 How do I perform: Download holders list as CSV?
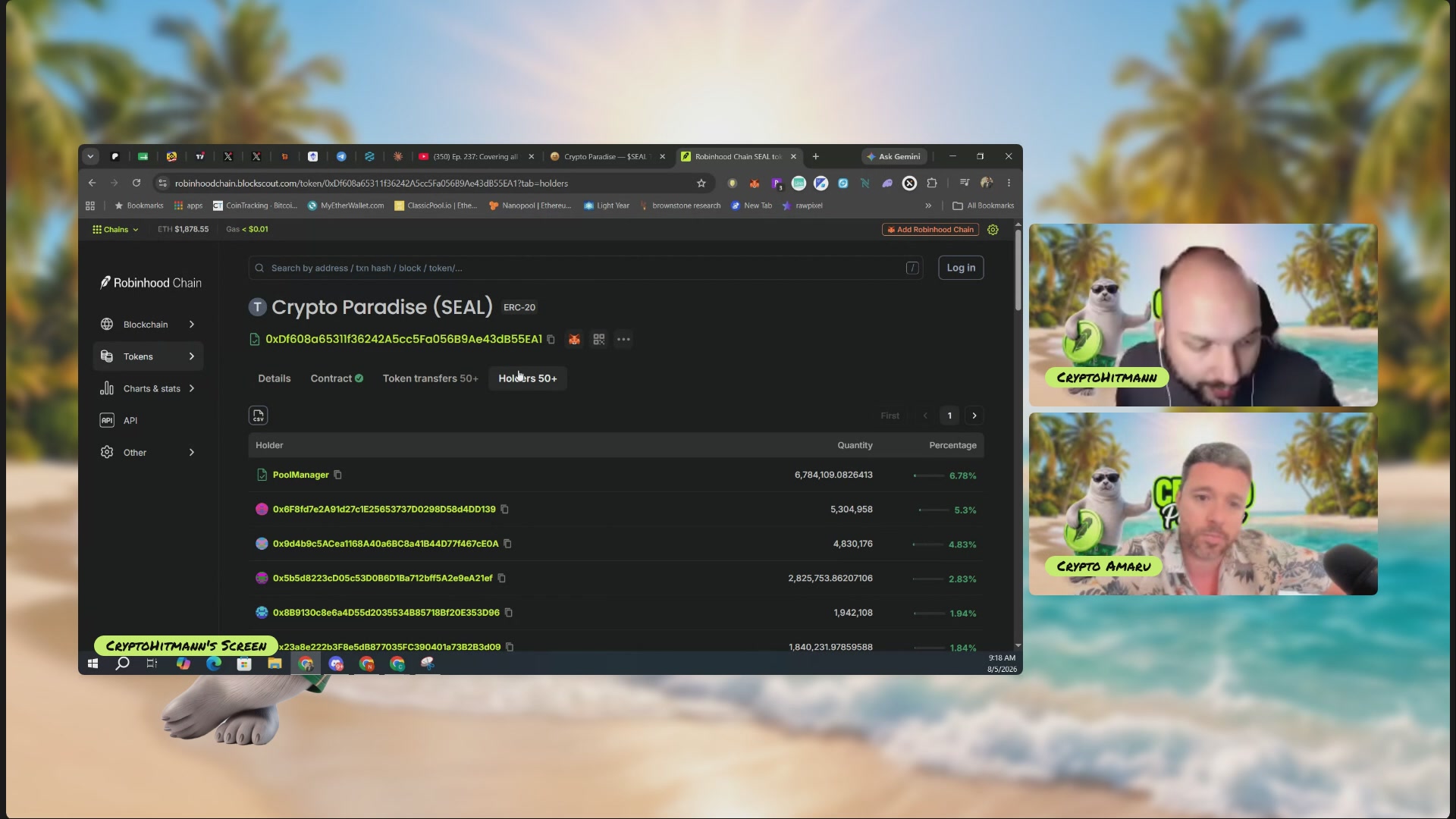coord(259,416)
